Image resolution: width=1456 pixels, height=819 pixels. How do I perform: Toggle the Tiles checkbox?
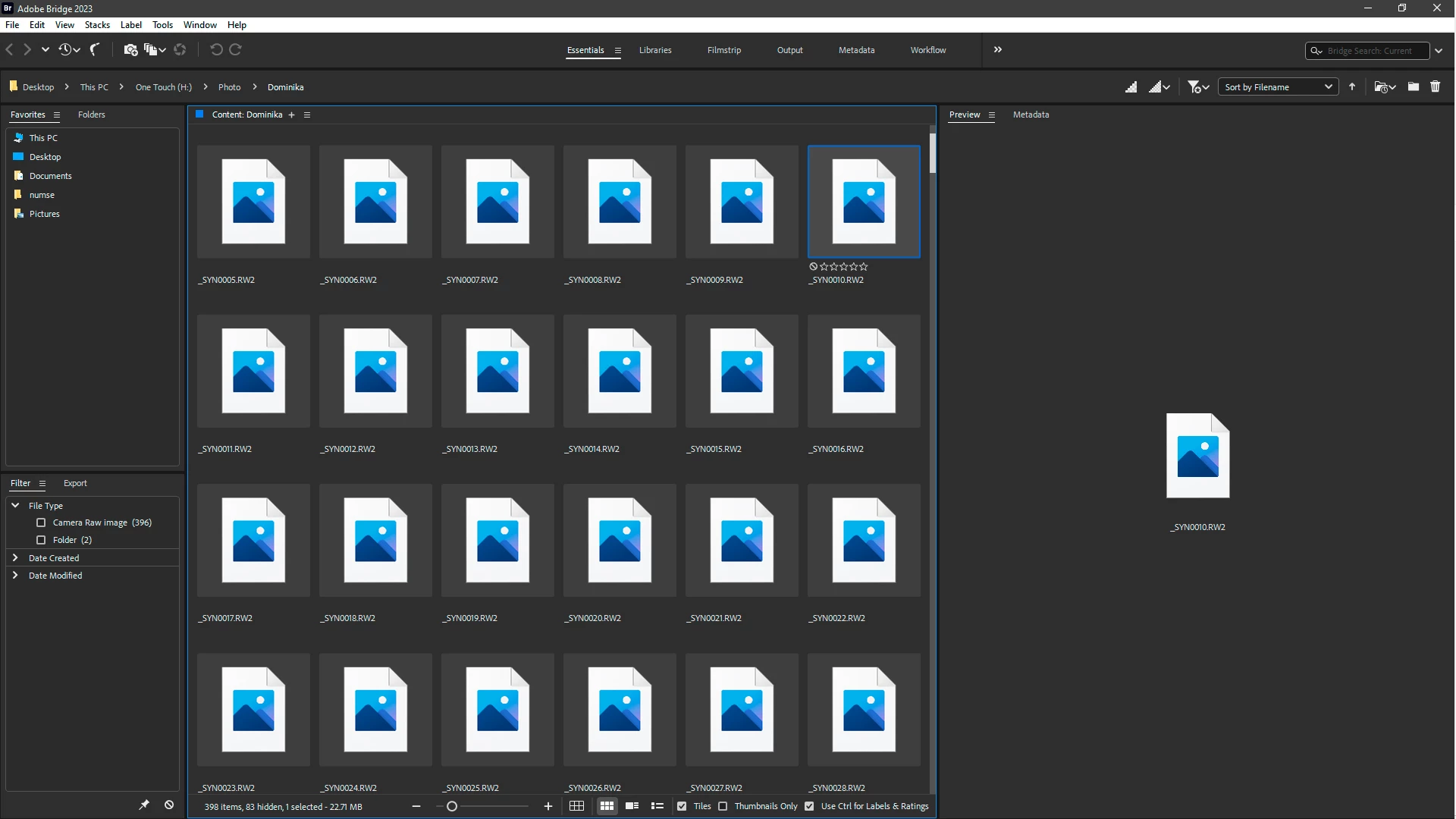[682, 806]
